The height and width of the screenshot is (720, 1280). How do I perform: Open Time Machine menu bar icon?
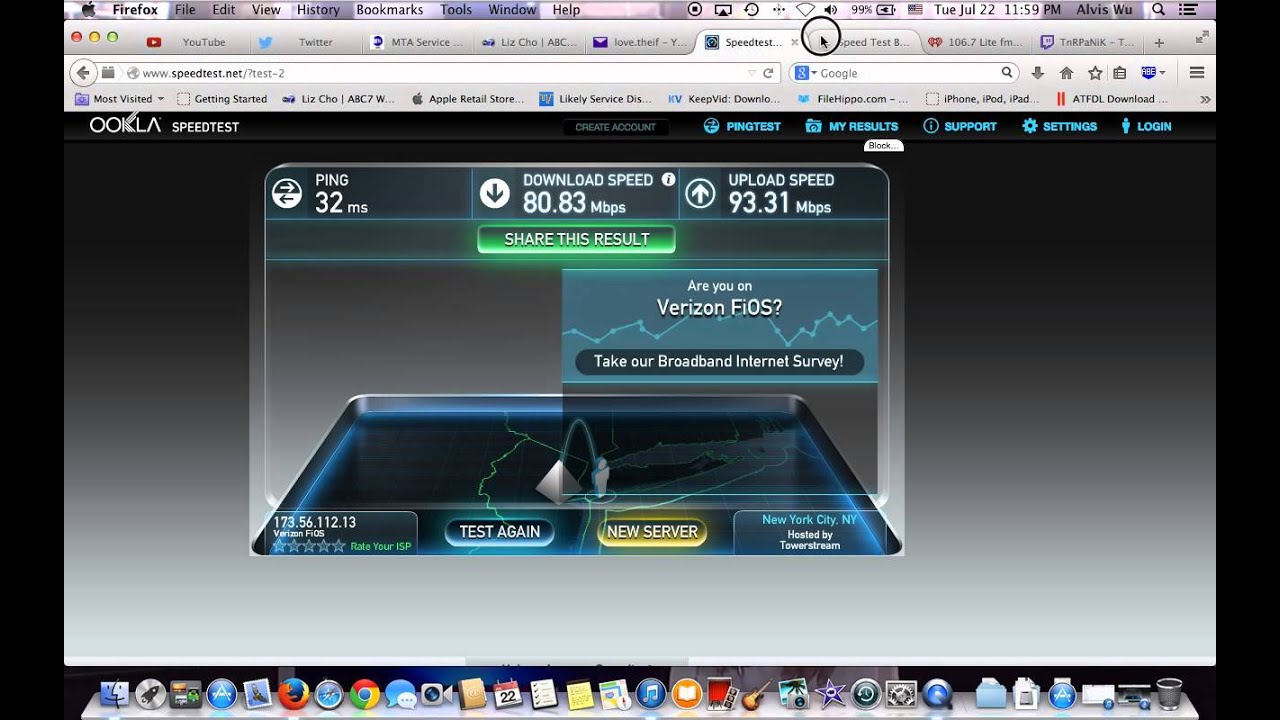pos(751,10)
